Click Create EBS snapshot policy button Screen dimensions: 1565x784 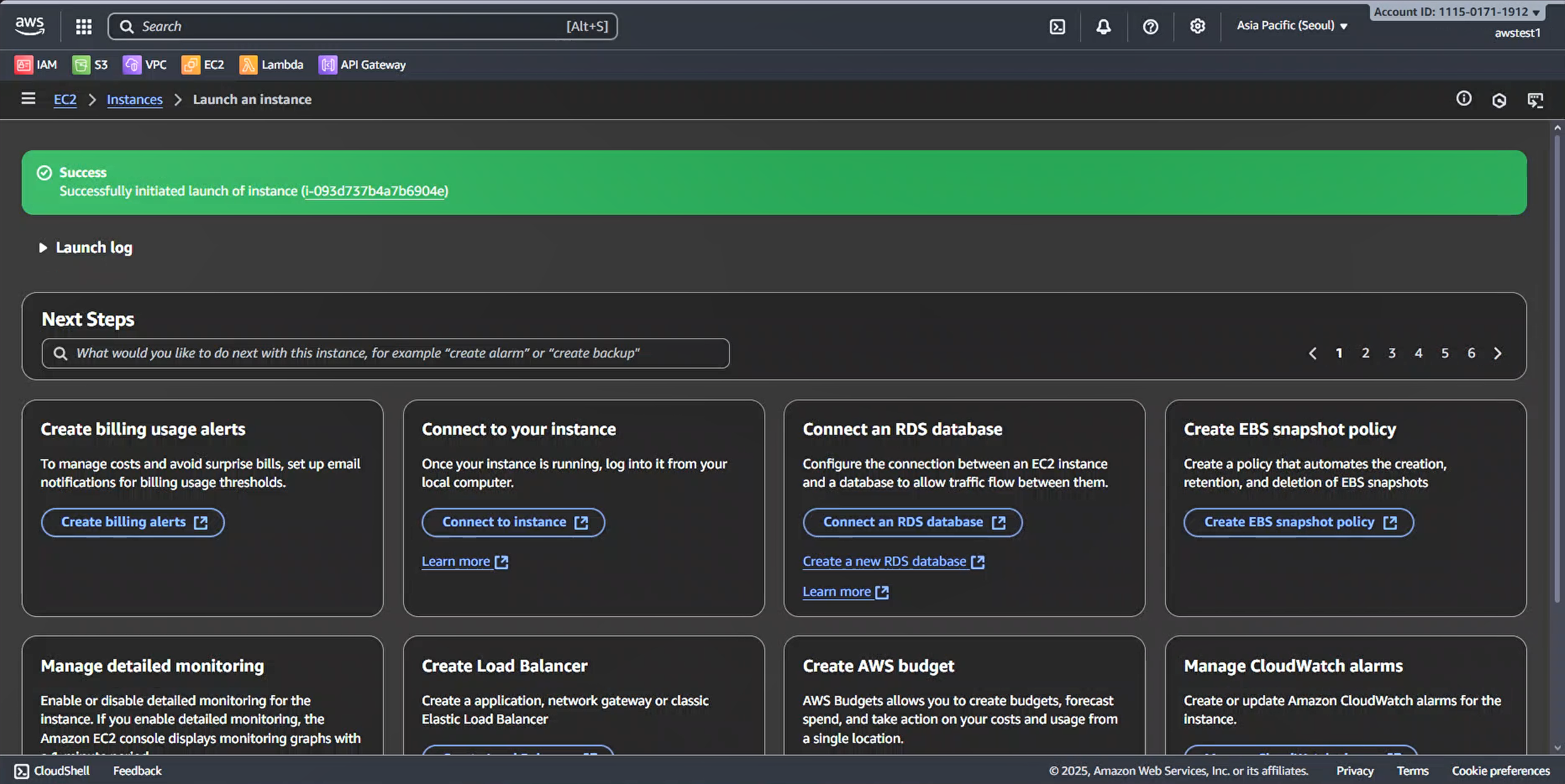pyautogui.click(x=1298, y=522)
